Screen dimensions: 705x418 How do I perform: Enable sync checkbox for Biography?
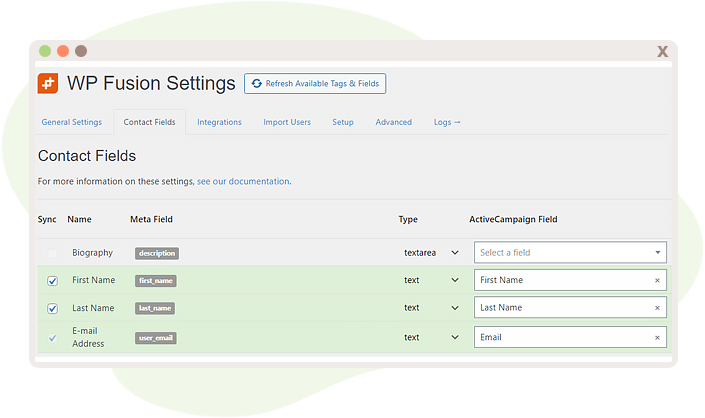(x=52, y=253)
